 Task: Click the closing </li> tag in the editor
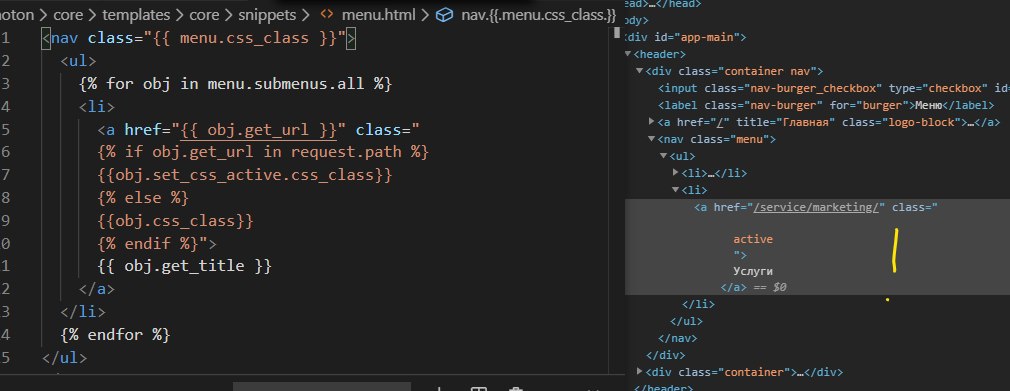click(x=83, y=312)
